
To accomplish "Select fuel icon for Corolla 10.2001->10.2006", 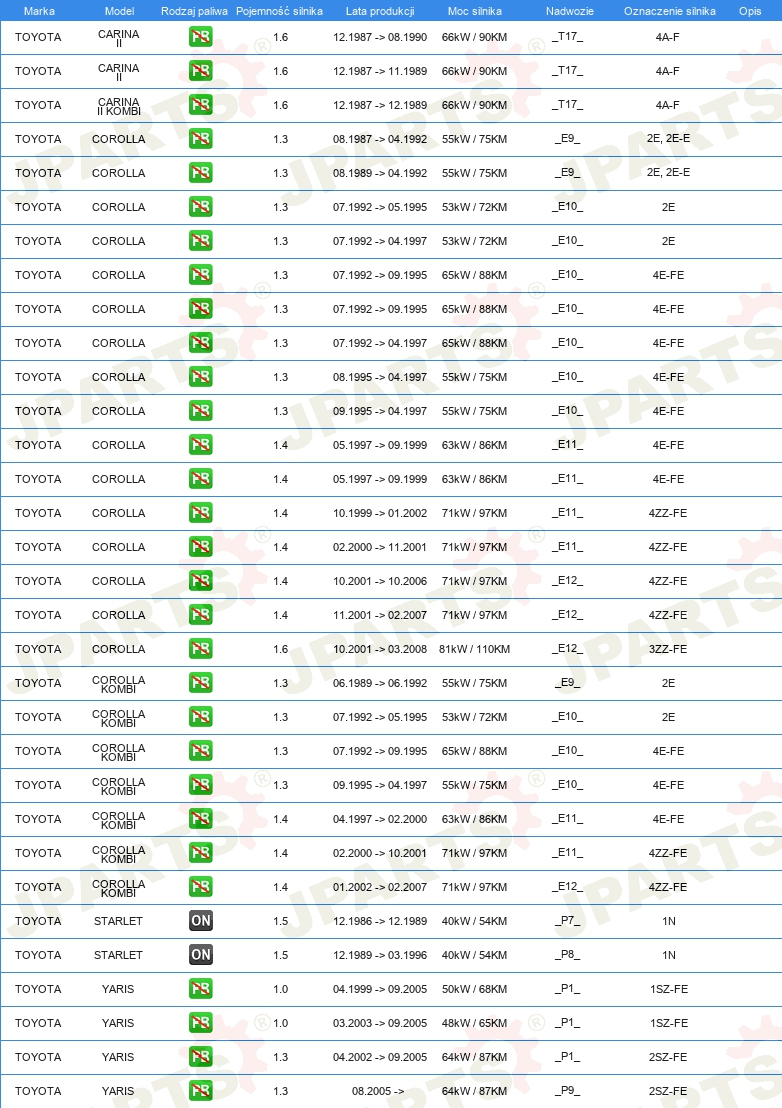I will [x=201, y=581].
